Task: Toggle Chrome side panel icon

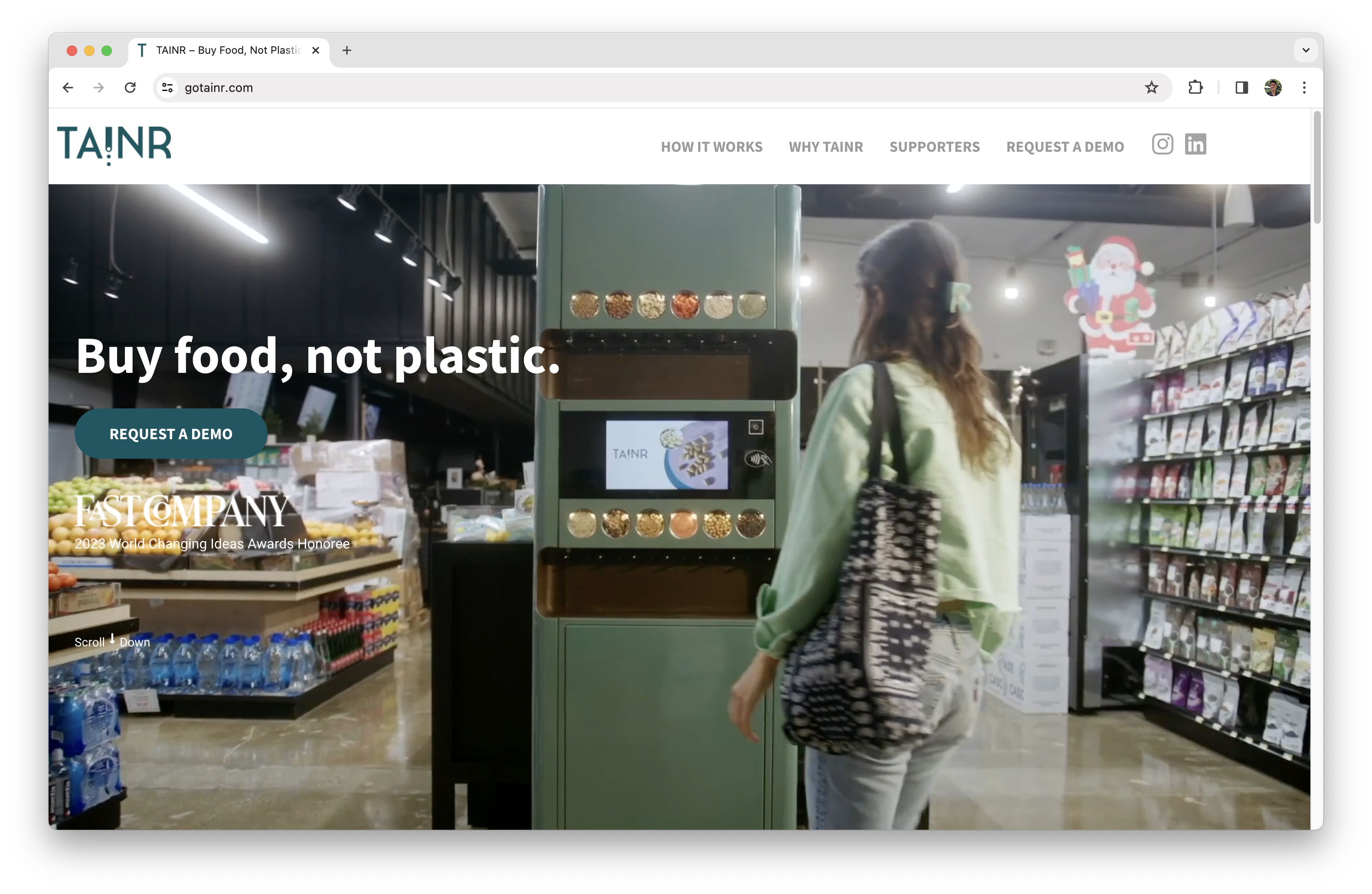Action: pos(1241,88)
